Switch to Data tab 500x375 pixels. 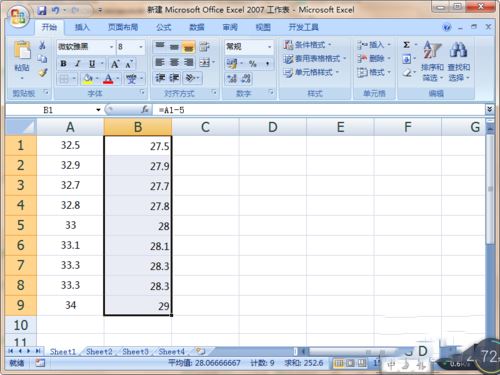(x=197, y=27)
